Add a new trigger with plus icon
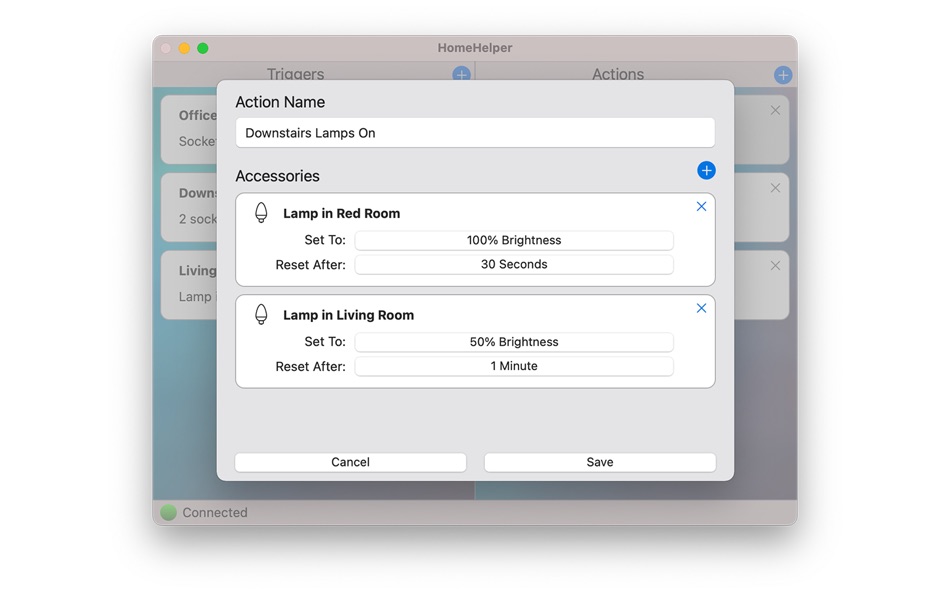 coord(461,74)
